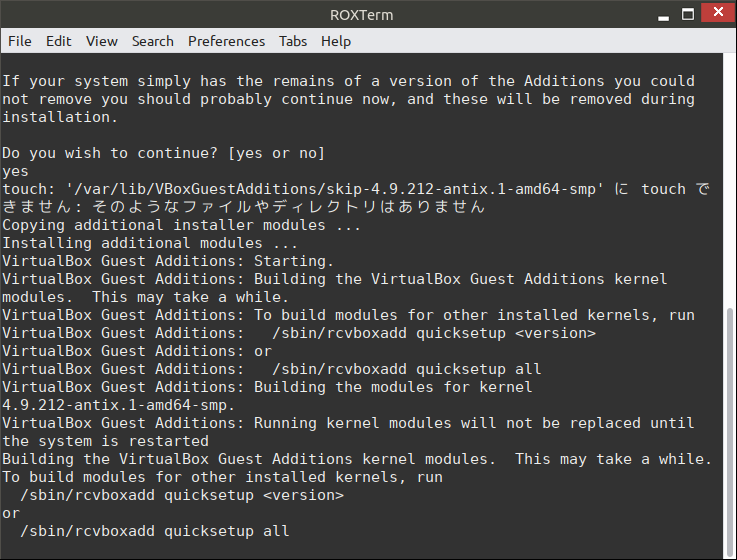Click unprefixed '/sbin/rcvboxadd quicksetup <version>' line
Viewport: 737px width, 560px height.
coord(182,495)
